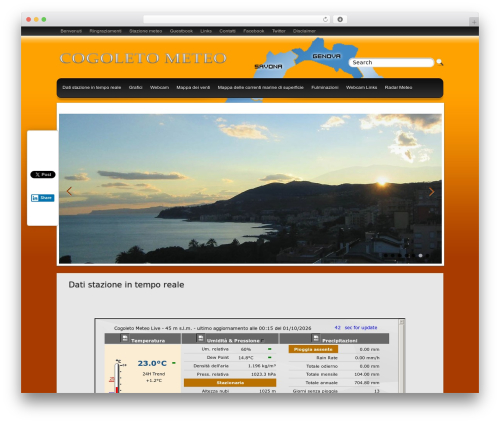500x423 pixels.
Task: Open Ringraziamenti in top menu
Action: pyautogui.click(x=105, y=31)
